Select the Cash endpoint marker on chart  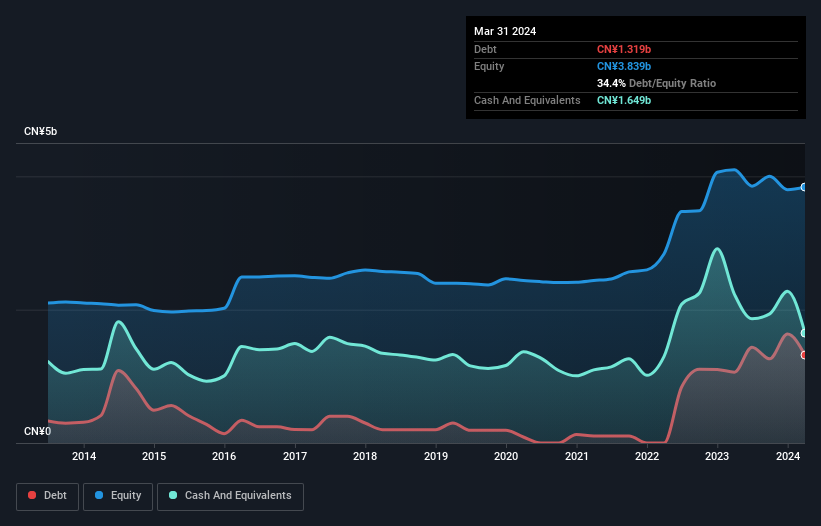(804, 333)
